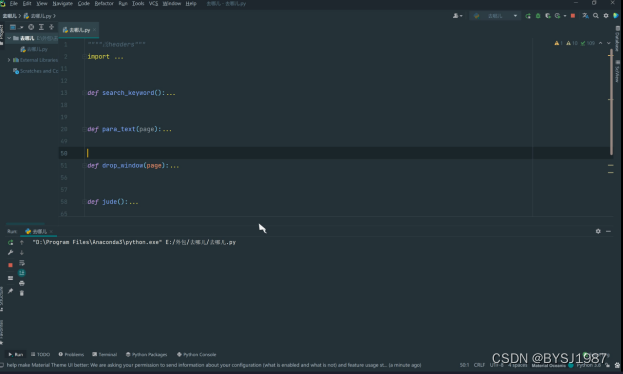
Task: Open Scratches and Consoles node
Action: point(35,71)
